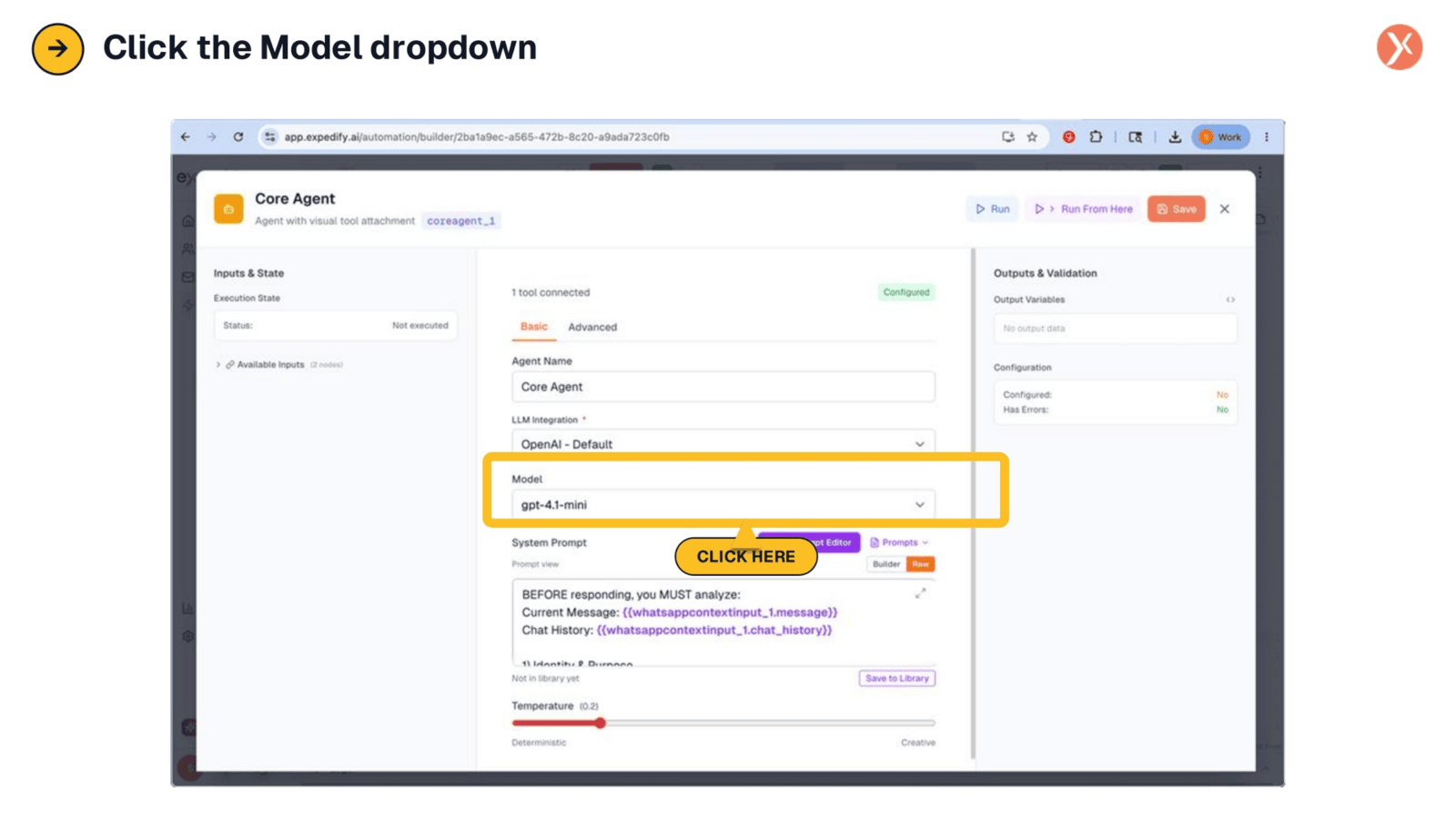
Task: Open the browser extensions puzzle icon
Action: 1096,136
